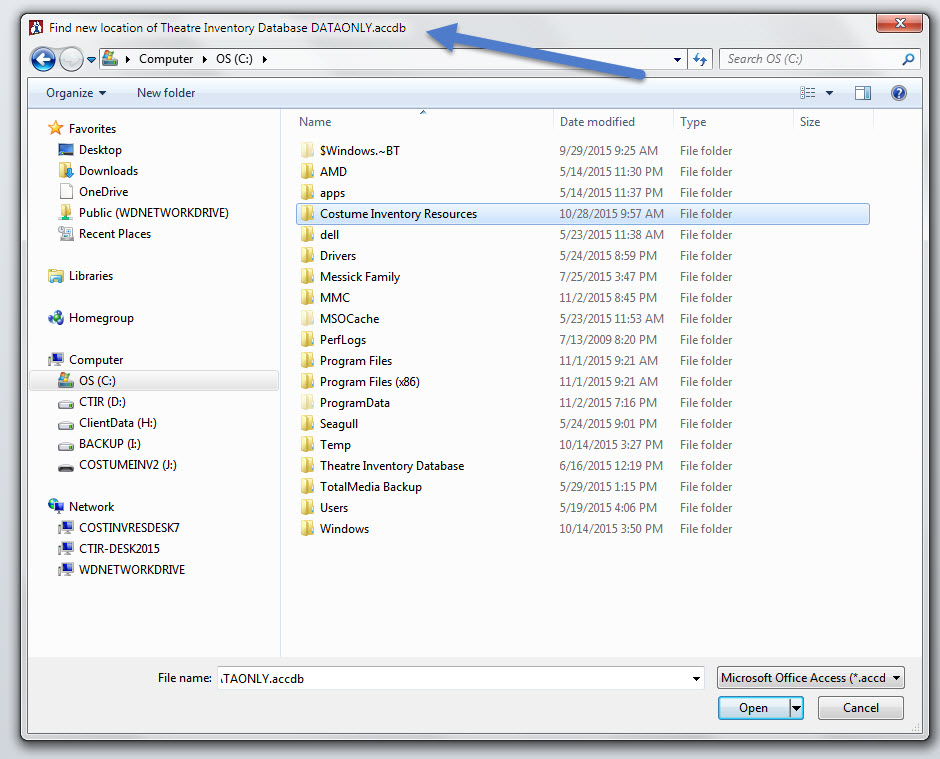Toggle the preview pane icon
The width and height of the screenshot is (940, 759).
pos(863,93)
